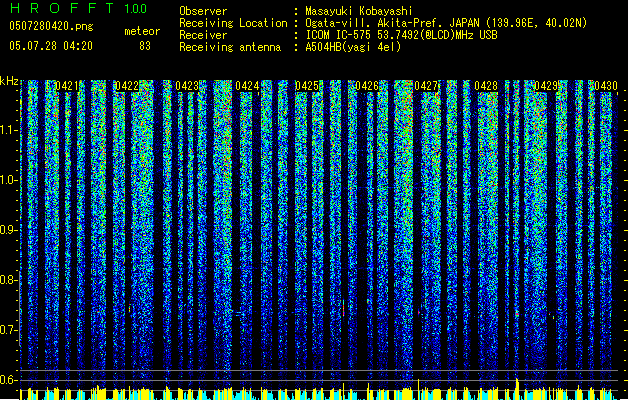
Task: Click the name Masayuki Kobayashi
Action: [x=359, y=11]
